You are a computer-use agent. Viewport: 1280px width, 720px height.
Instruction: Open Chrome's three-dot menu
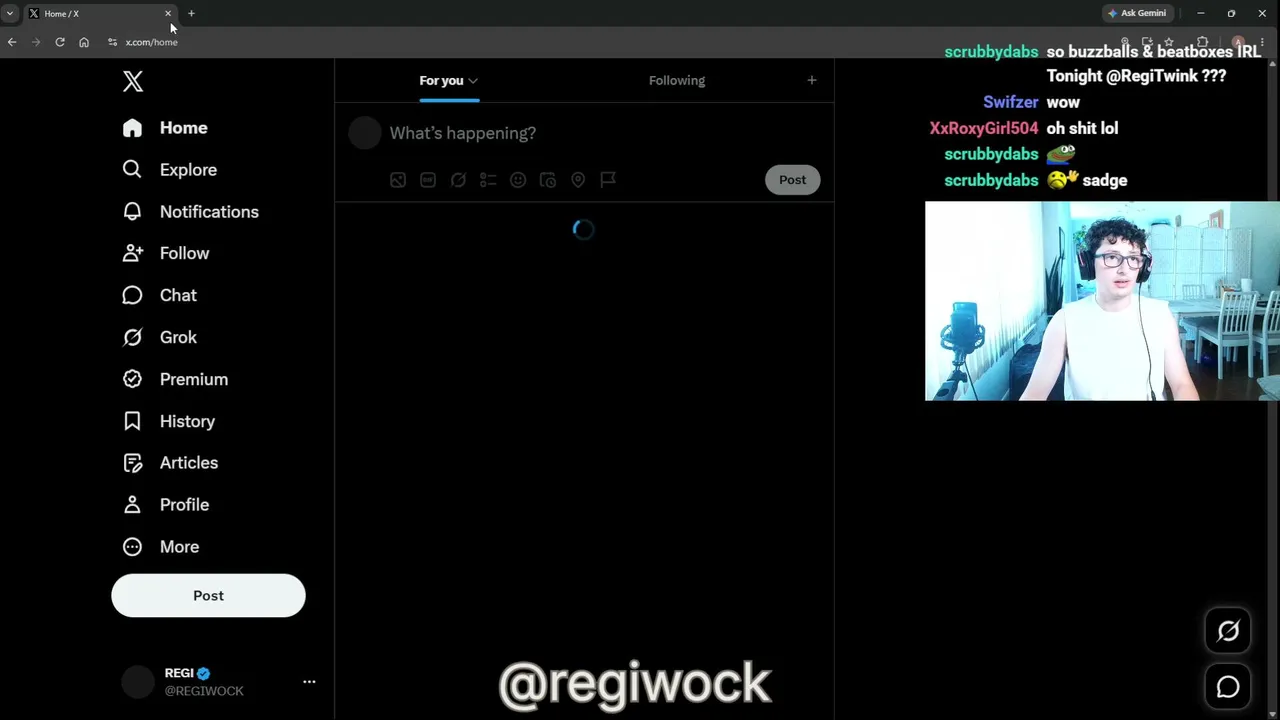tap(1262, 42)
